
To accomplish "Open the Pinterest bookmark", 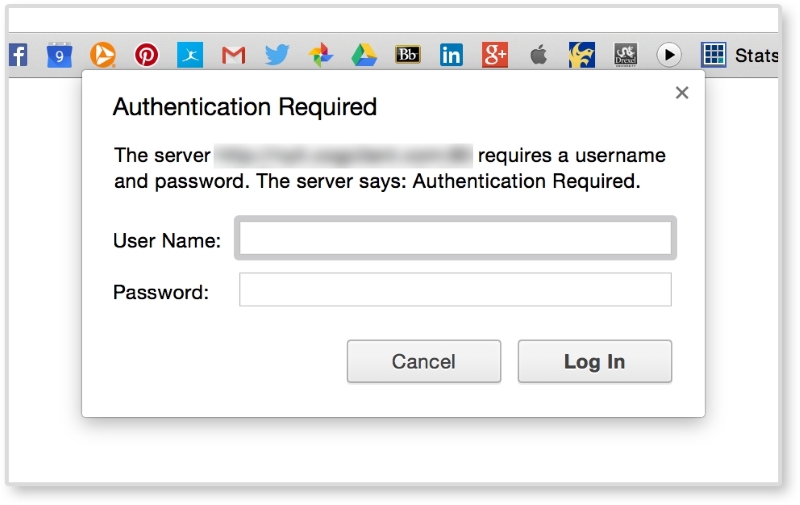I will 146,55.
